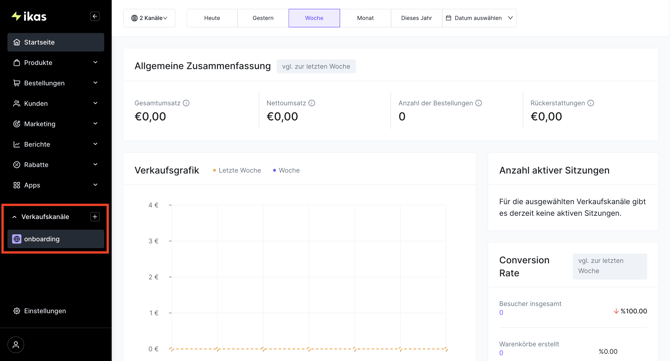Image resolution: width=670 pixels, height=361 pixels.
Task: Click the Marketing menu label
Action: click(40, 124)
